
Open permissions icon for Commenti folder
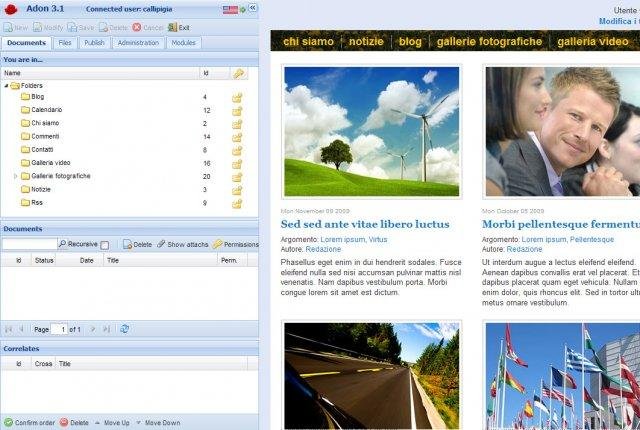pyautogui.click(x=237, y=137)
